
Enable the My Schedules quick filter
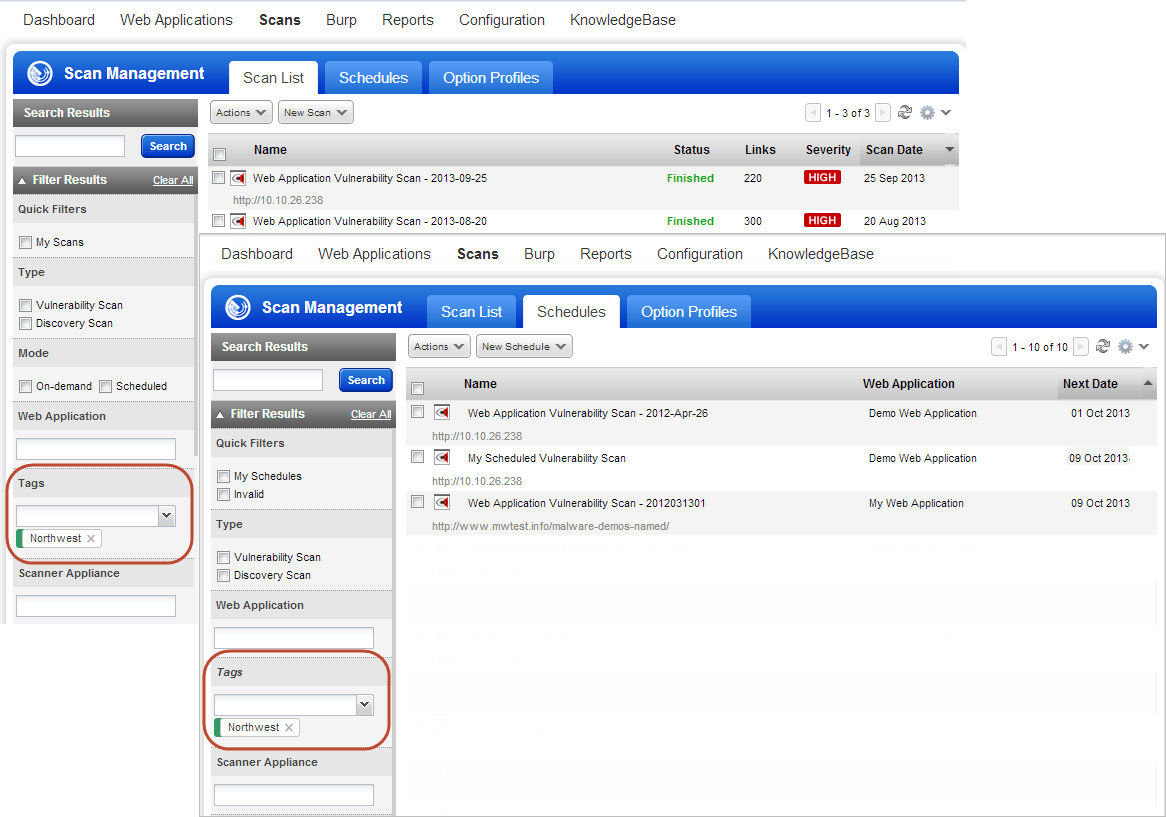click(224, 477)
